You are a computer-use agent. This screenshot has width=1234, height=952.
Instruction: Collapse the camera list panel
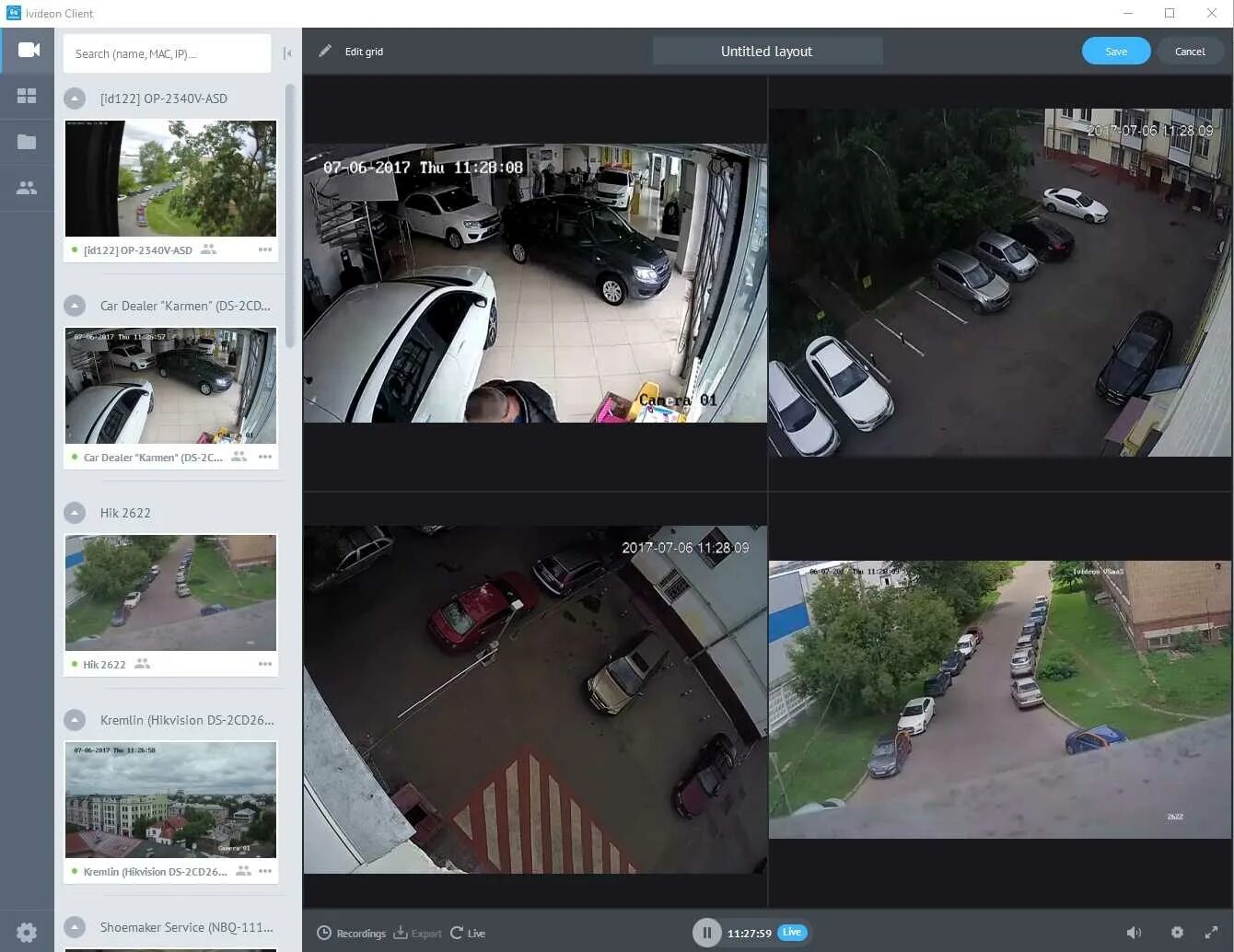[x=287, y=53]
